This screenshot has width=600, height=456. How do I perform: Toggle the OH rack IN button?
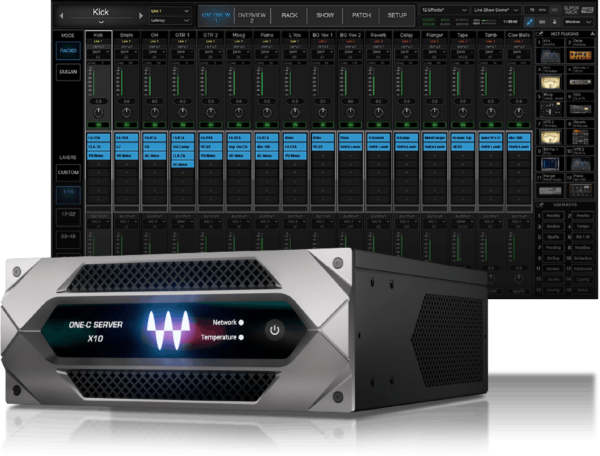pyautogui.click(x=155, y=125)
